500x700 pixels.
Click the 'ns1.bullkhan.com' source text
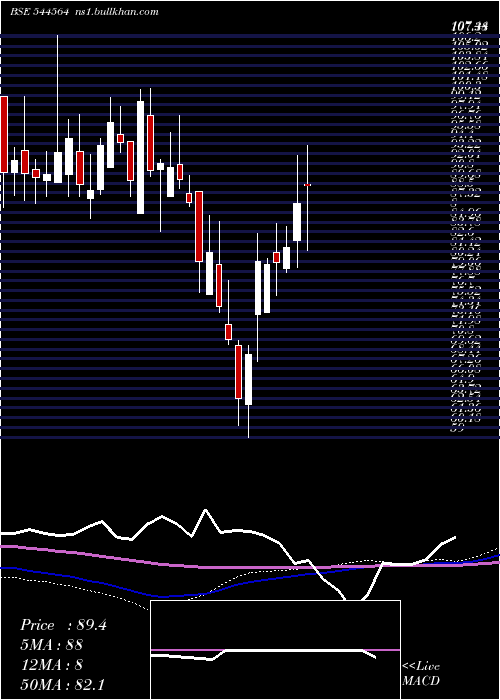pyautogui.click(x=117, y=12)
